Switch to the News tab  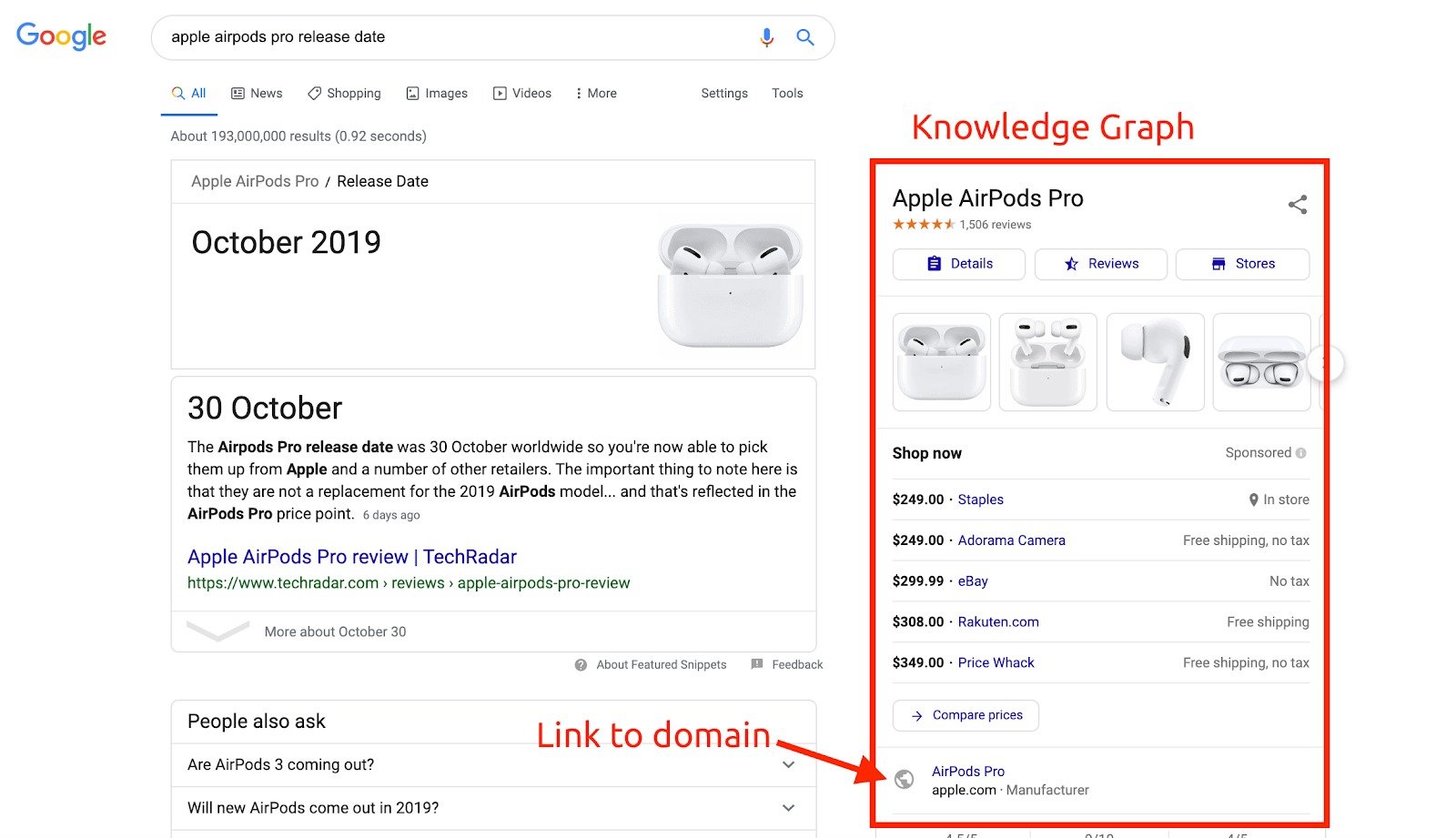click(x=257, y=93)
